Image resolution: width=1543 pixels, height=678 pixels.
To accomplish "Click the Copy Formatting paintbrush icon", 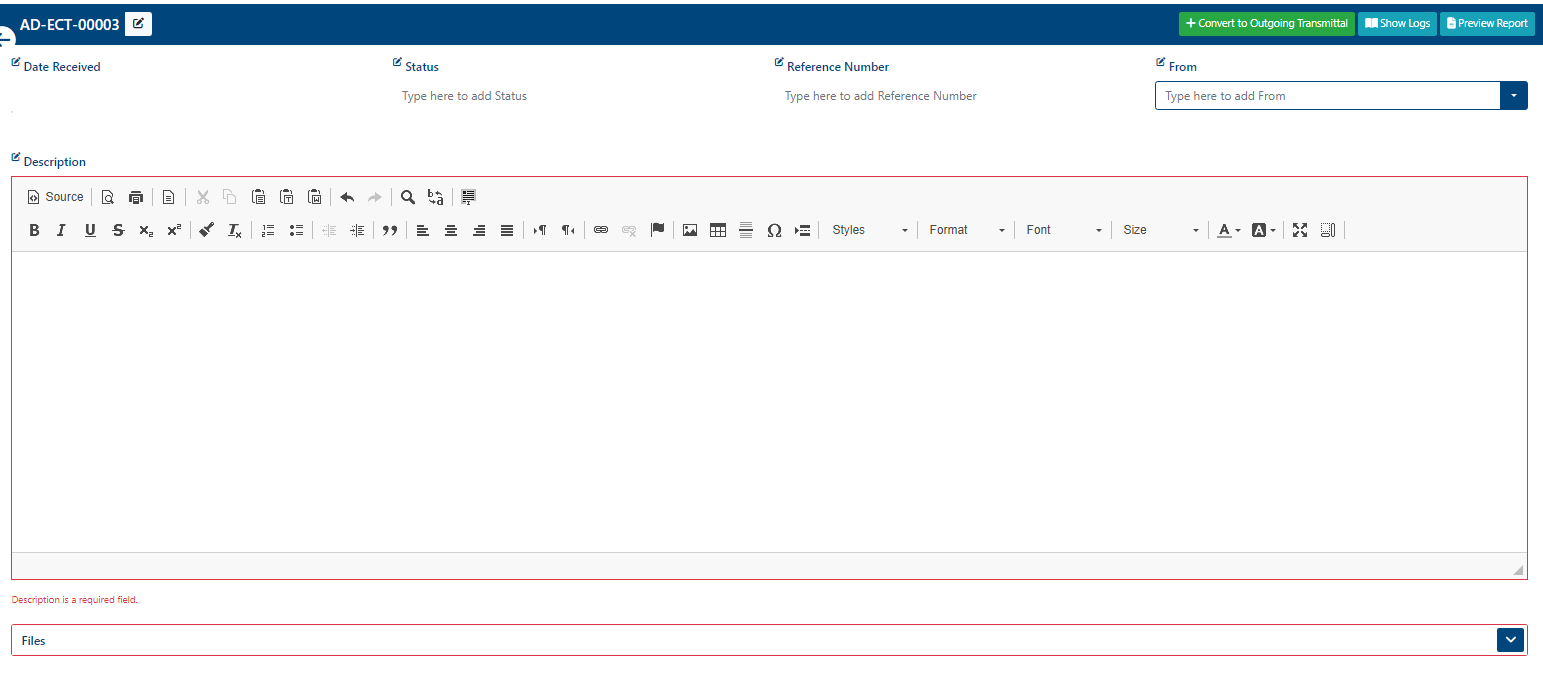I will [207, 230].
